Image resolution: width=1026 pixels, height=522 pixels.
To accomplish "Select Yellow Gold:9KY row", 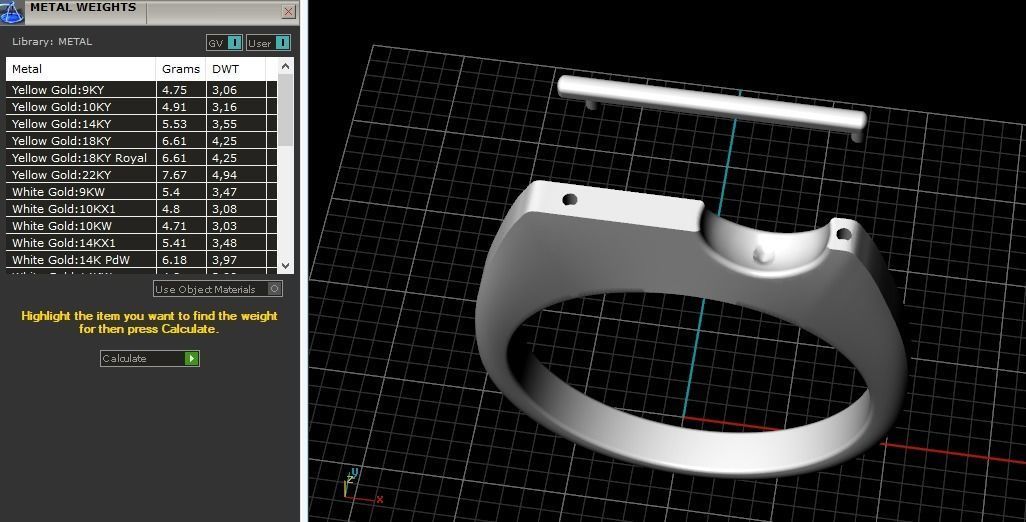I will click(141, 90).
